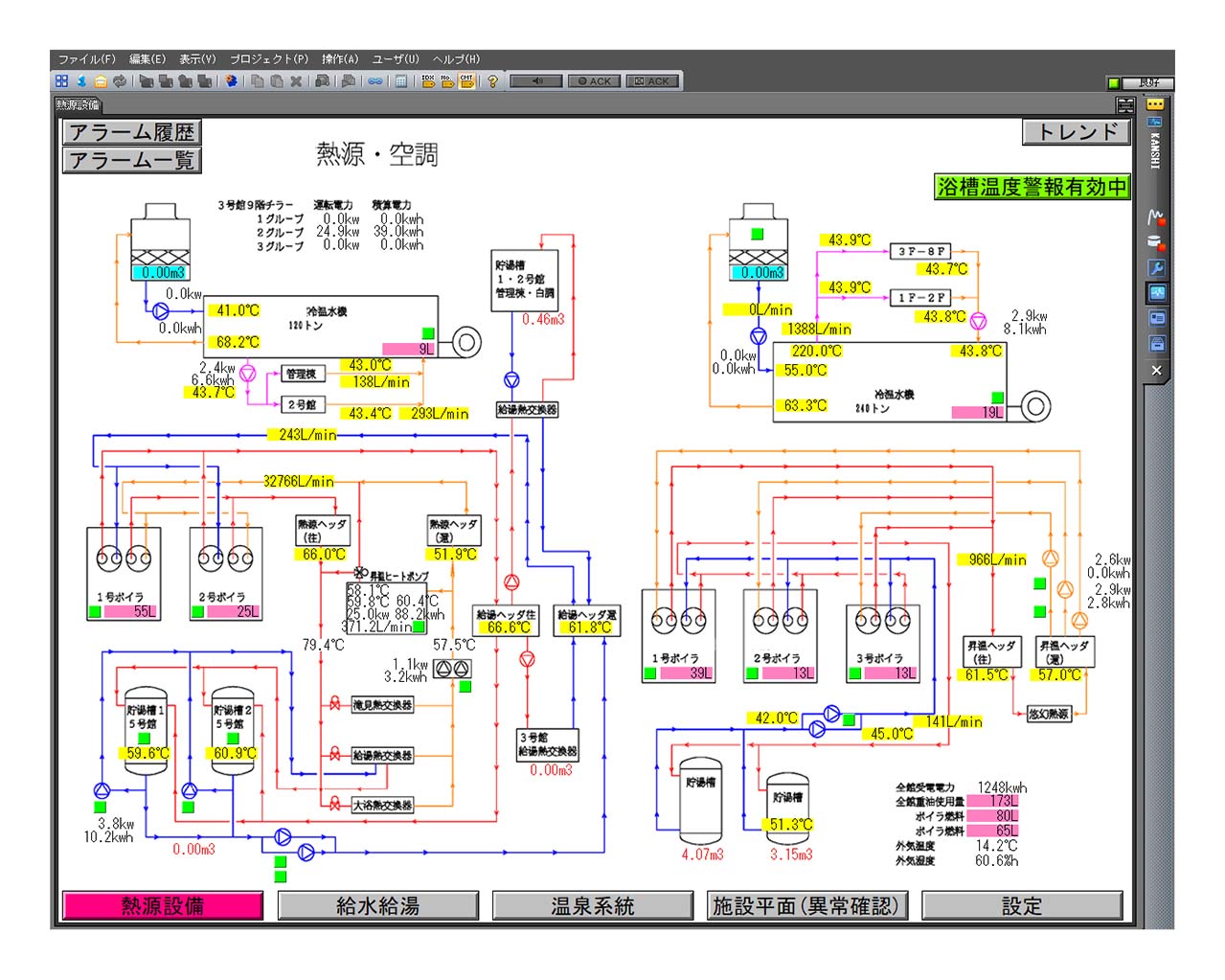Image resolution: width=1225 pixels, height=980 pixels.
Task: Click the blue chain link toolbar icon
Action: [375, 81]
